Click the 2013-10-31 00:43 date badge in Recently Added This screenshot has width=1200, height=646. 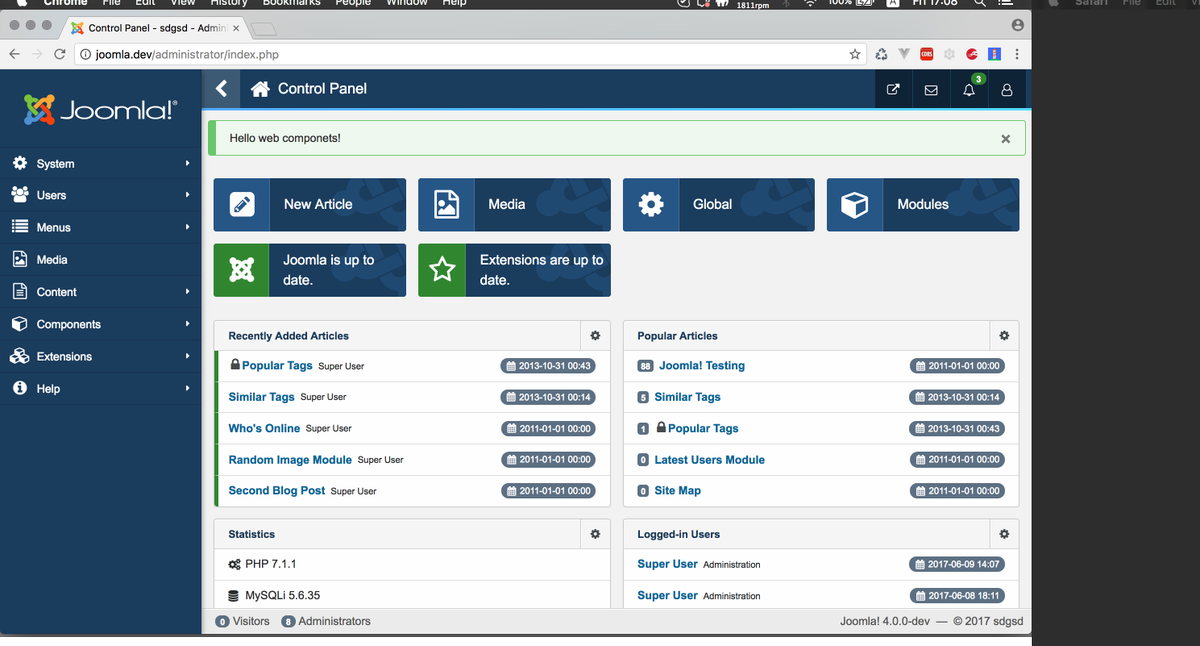click(x=548, y=366)
